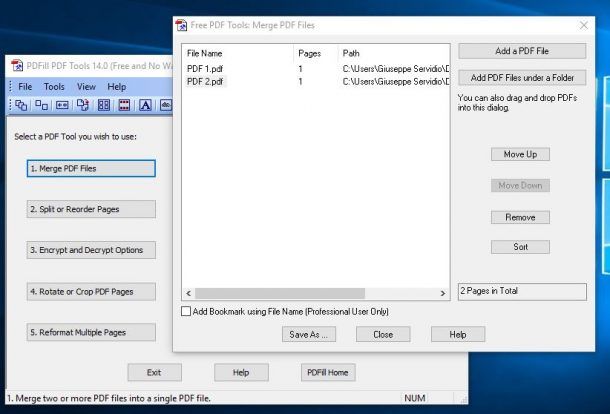This screenshot has width=610, height=414.
Task: Click the image watermark toolbar icon
Action: [x=166, y=105]
